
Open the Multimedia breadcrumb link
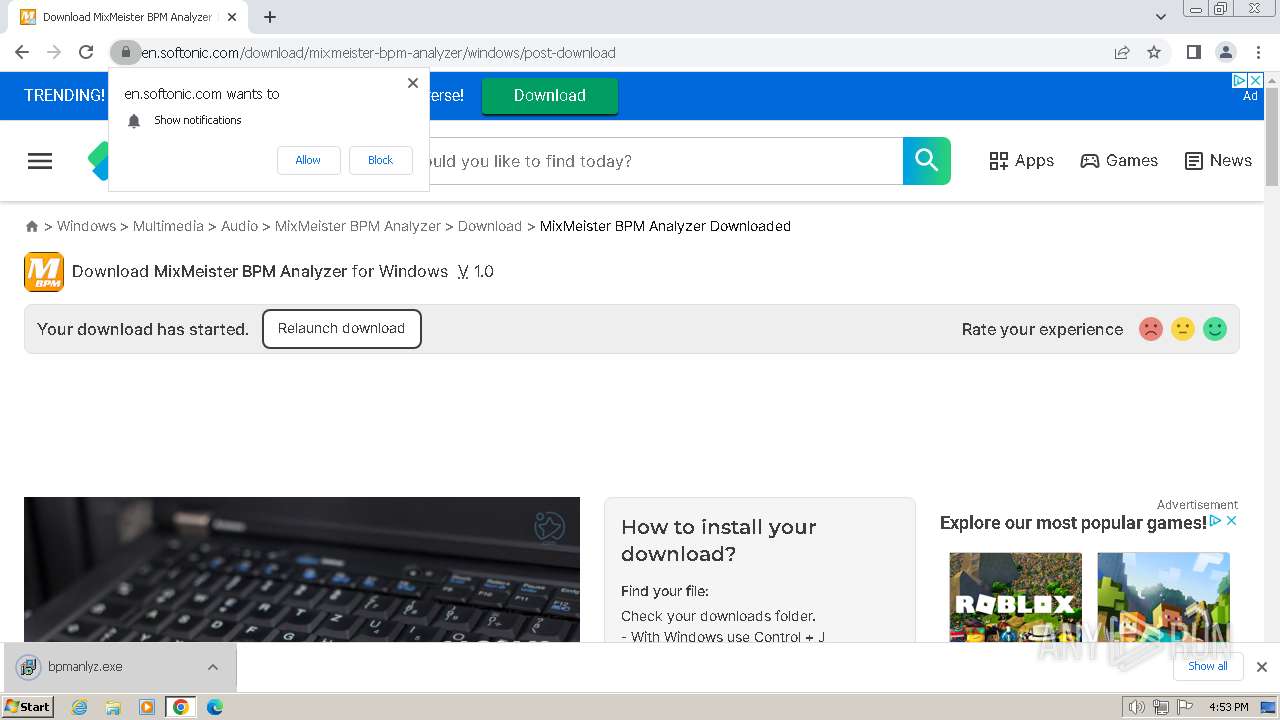(168, 226)
